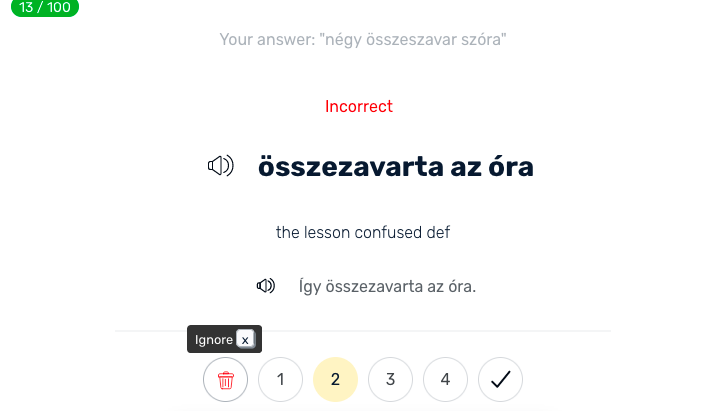Click the bold word összezavarta
Viewport: 718px width, 411px height.
tap(351, 166)
